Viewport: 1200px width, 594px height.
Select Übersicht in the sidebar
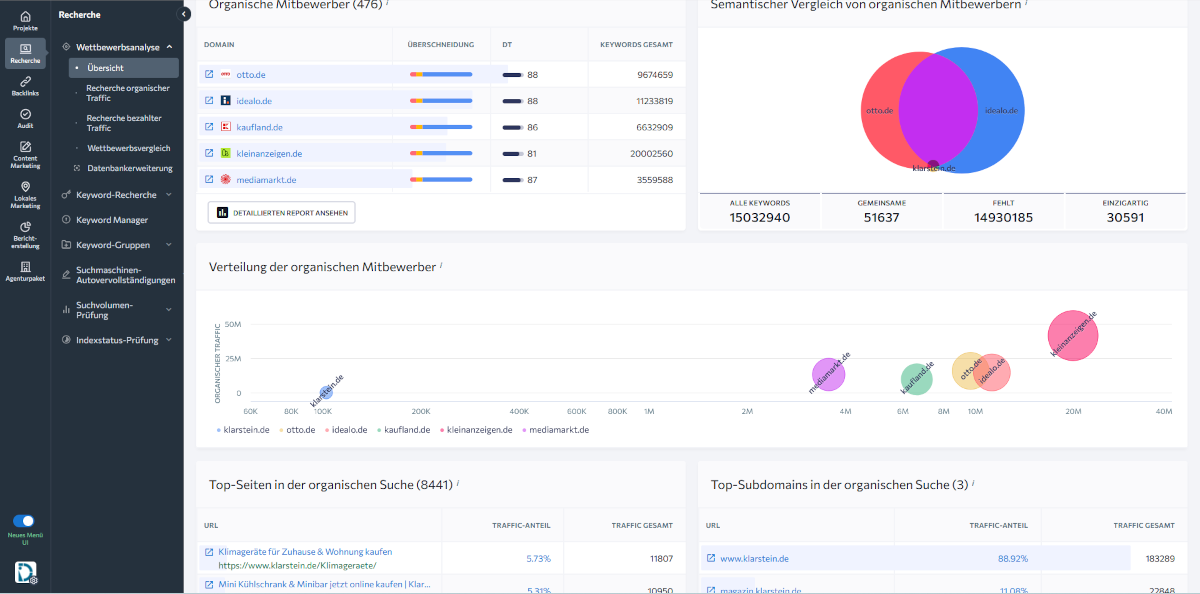pyautogui.click(x=124, y=68)
